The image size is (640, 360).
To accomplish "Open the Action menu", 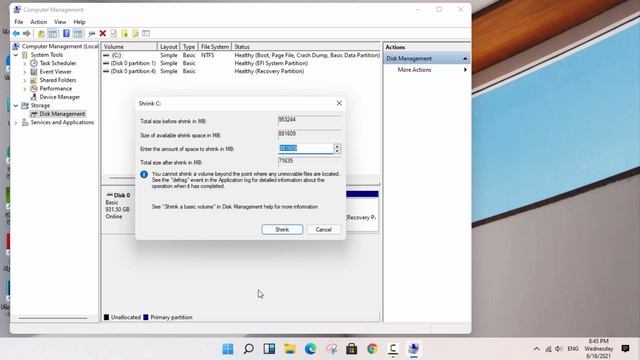I will coord(38,22).
